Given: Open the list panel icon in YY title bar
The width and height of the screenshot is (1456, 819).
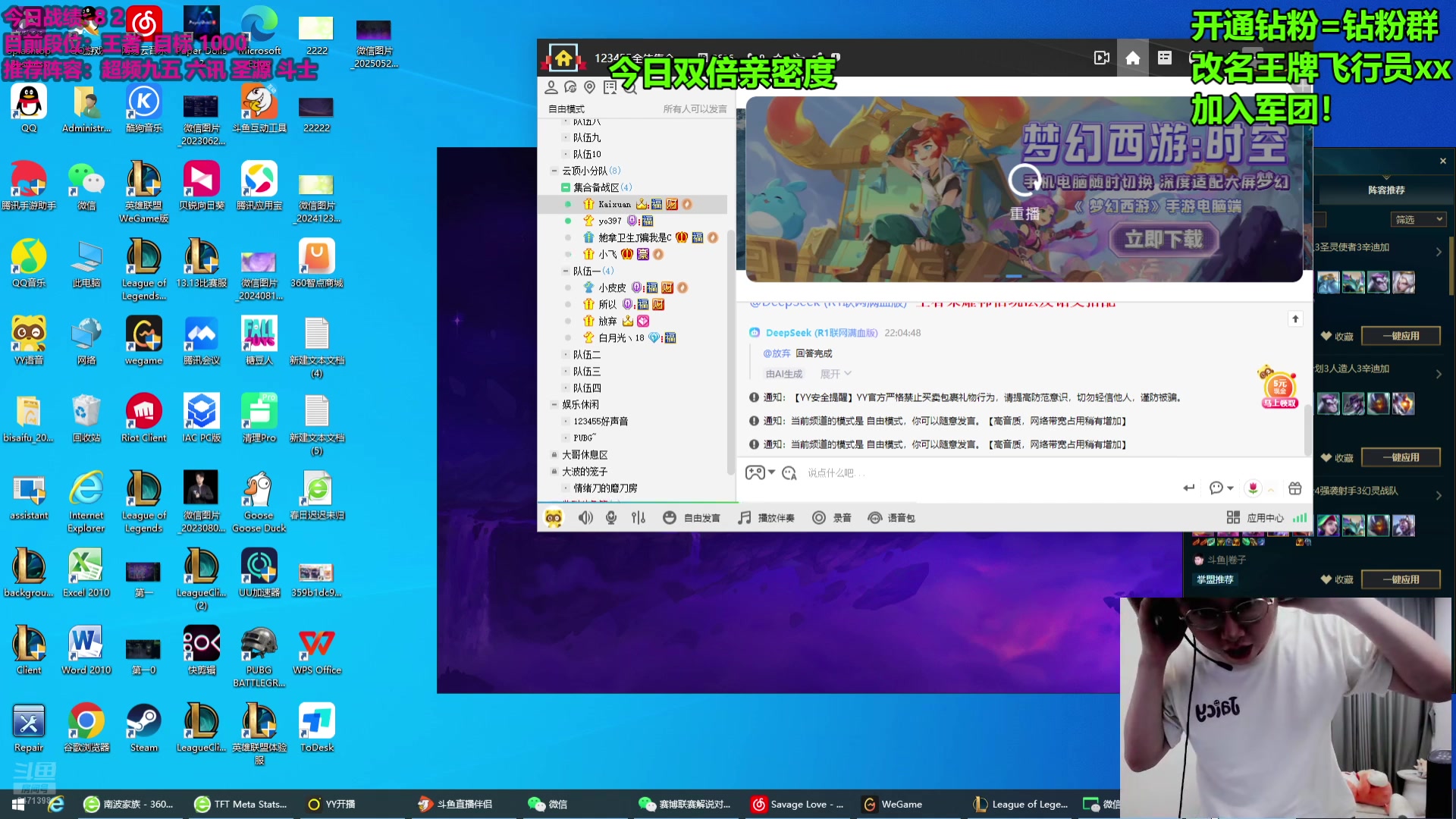Looking at the screenshot, I should [x=1165, y=58].
